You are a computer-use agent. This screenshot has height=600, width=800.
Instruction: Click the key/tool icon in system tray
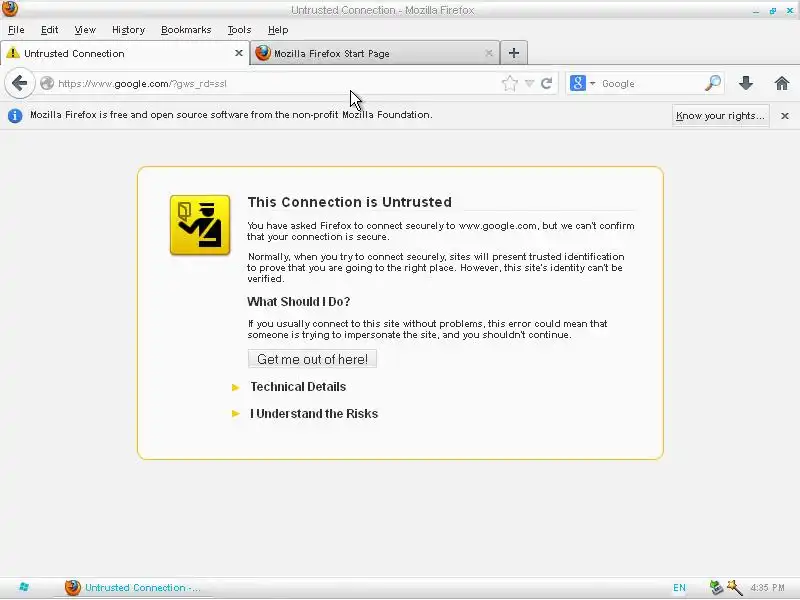point(735,588)
